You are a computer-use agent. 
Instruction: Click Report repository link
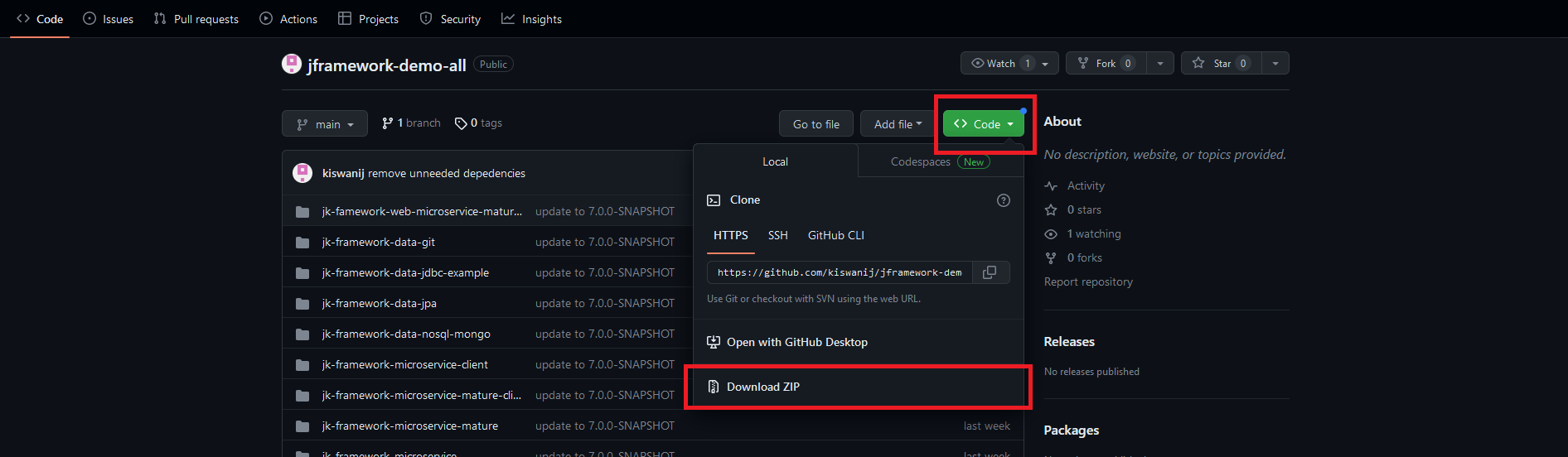1088,282
